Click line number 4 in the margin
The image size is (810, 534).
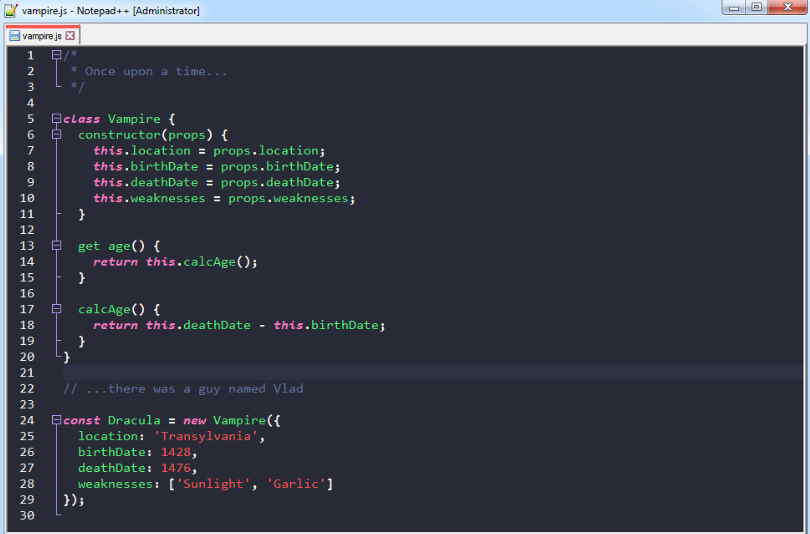(30, 103)
